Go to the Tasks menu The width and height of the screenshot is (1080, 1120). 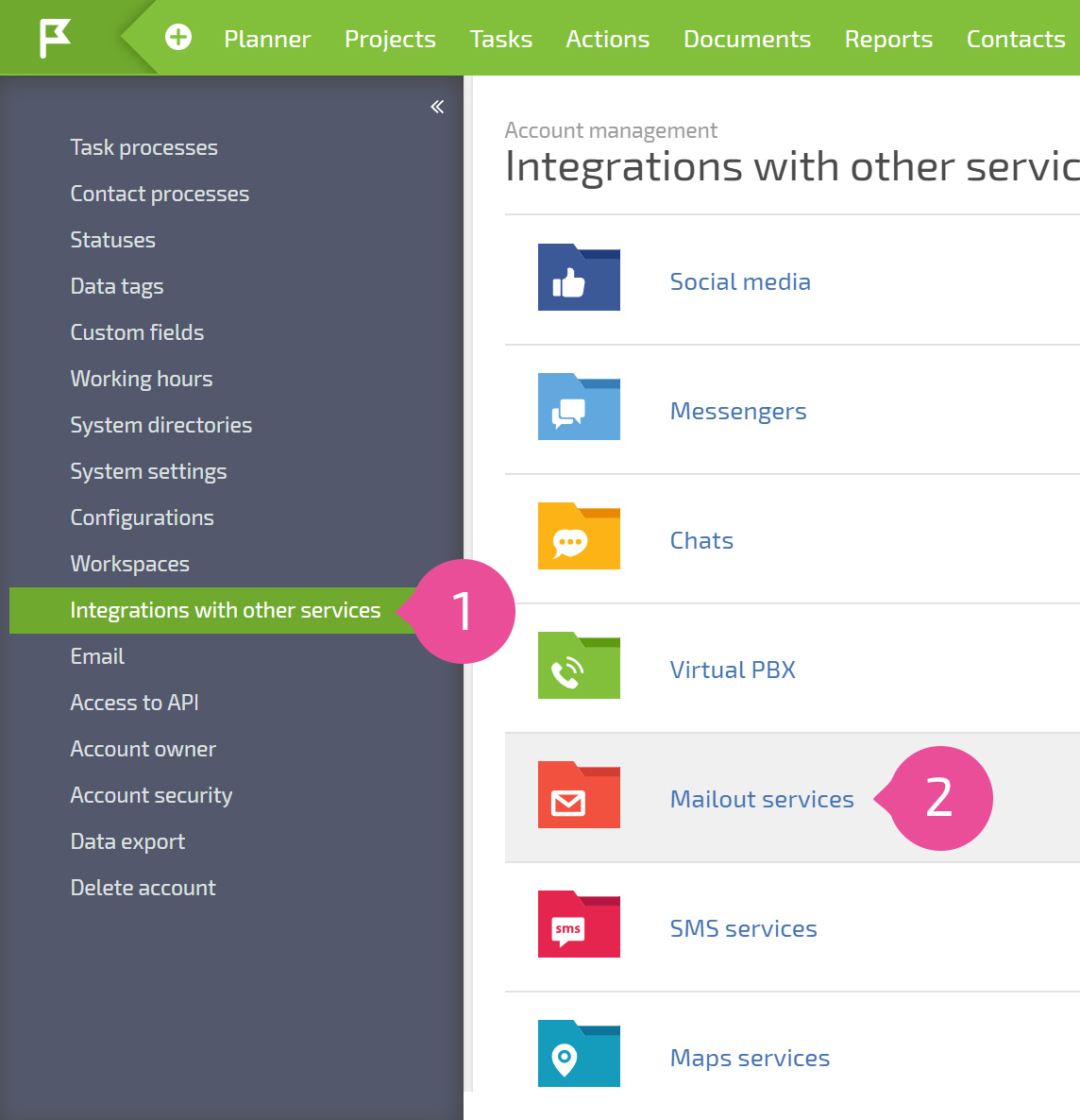click(500, 39)
